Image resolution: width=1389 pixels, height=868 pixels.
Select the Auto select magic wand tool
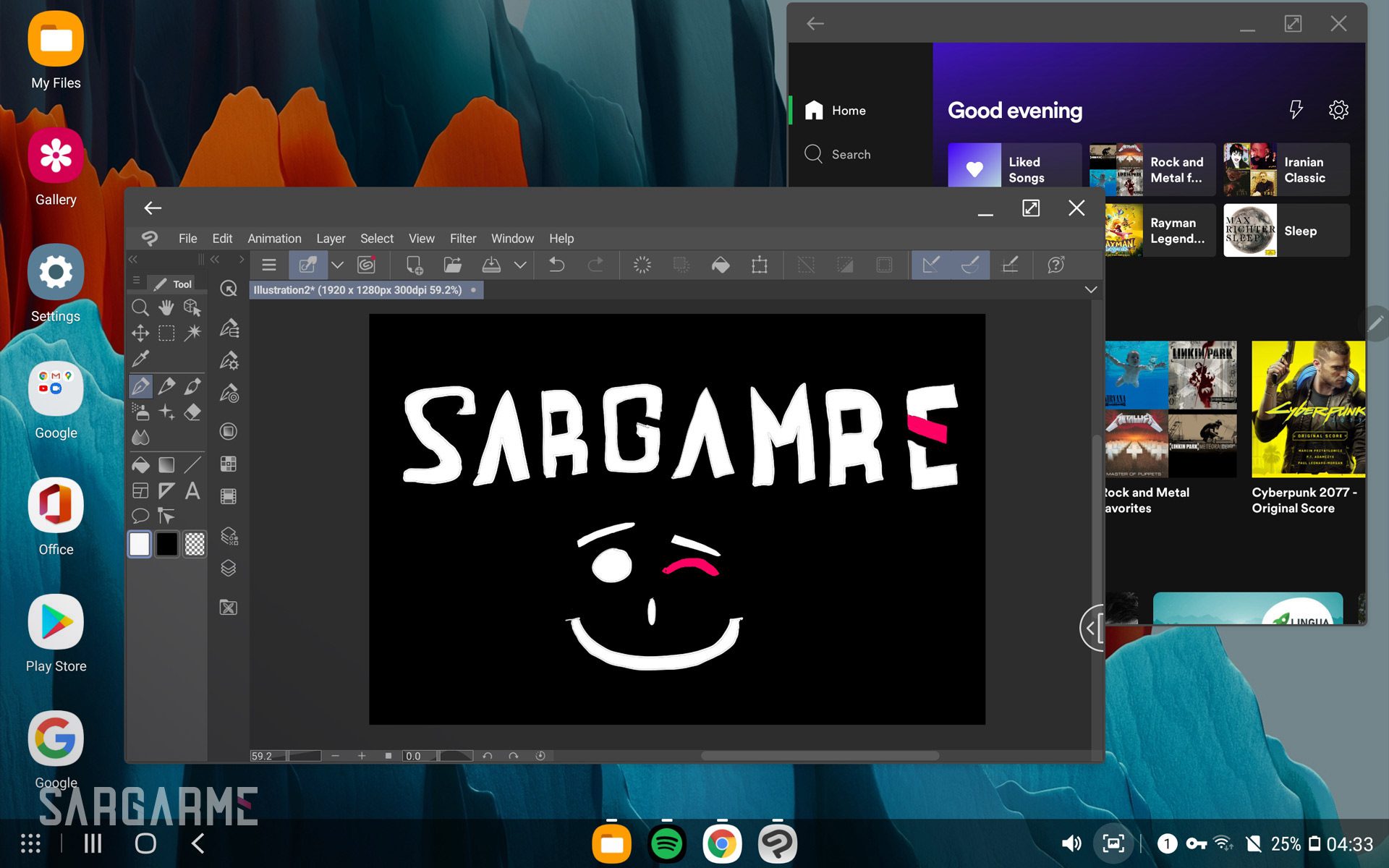point(192,333)
